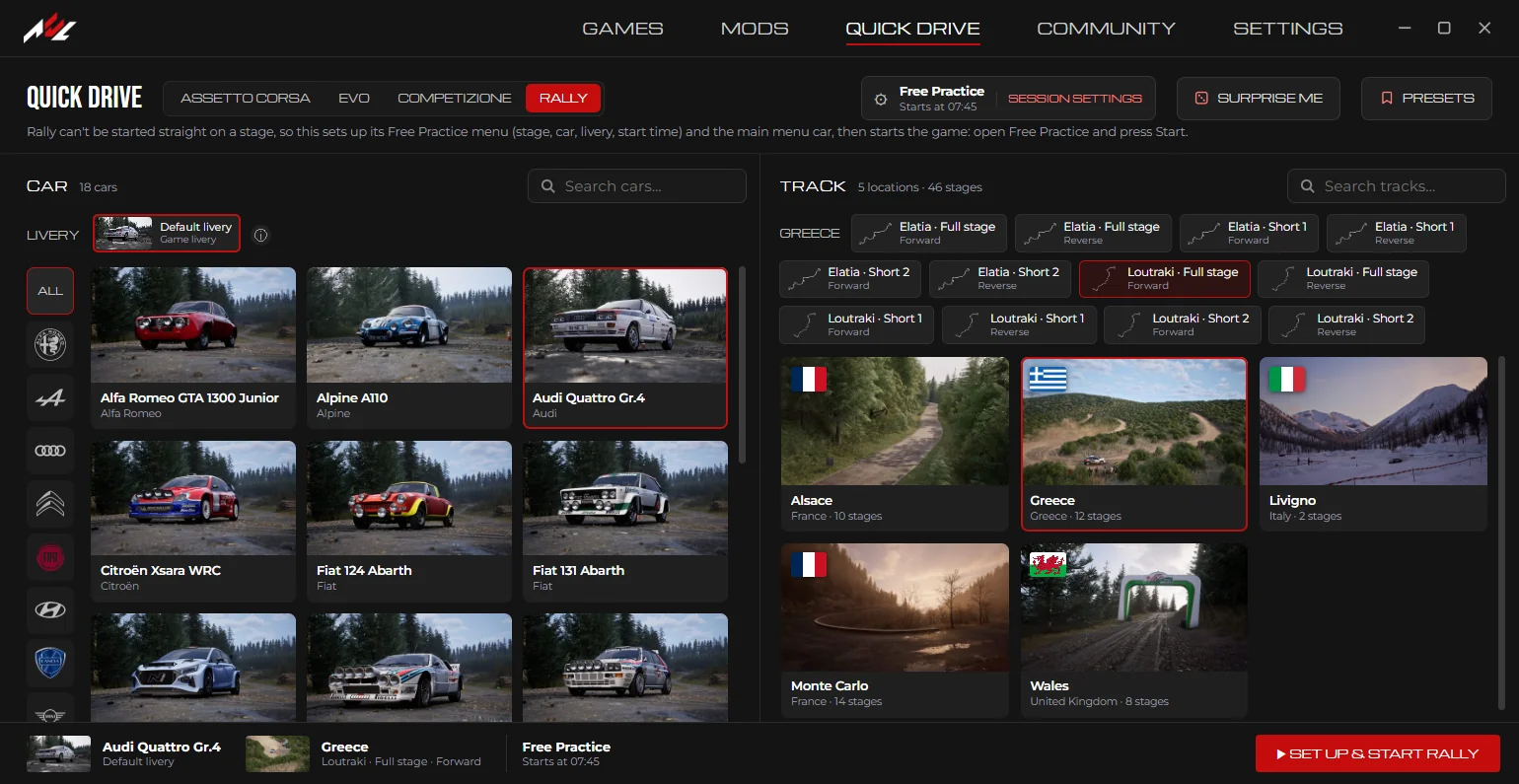
Task: Open the Default livery selector
Action: [167, 234]
